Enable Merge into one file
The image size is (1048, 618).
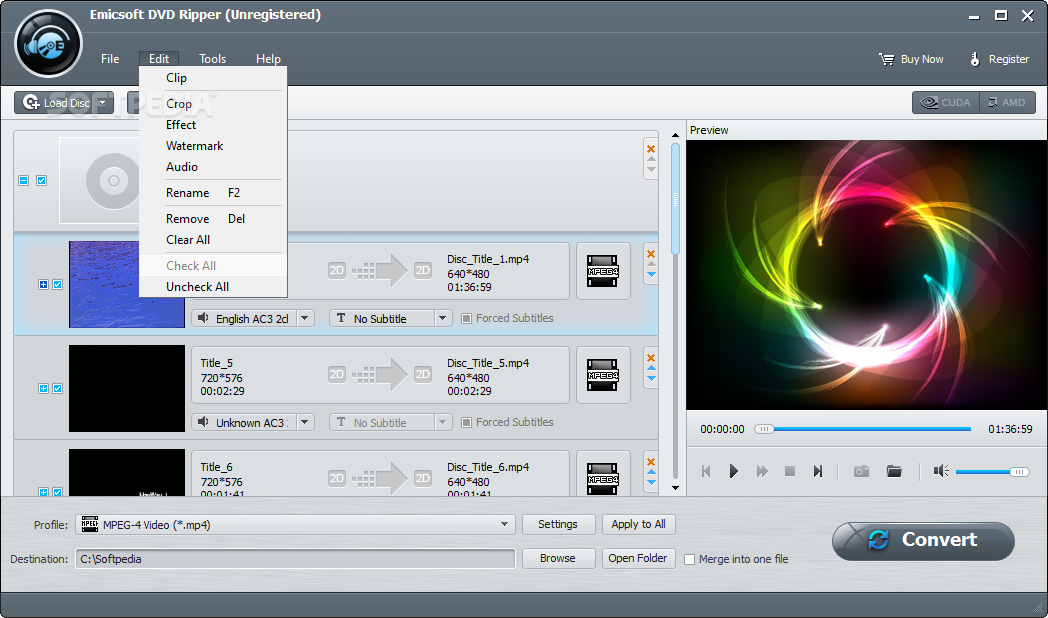(689, 559)
